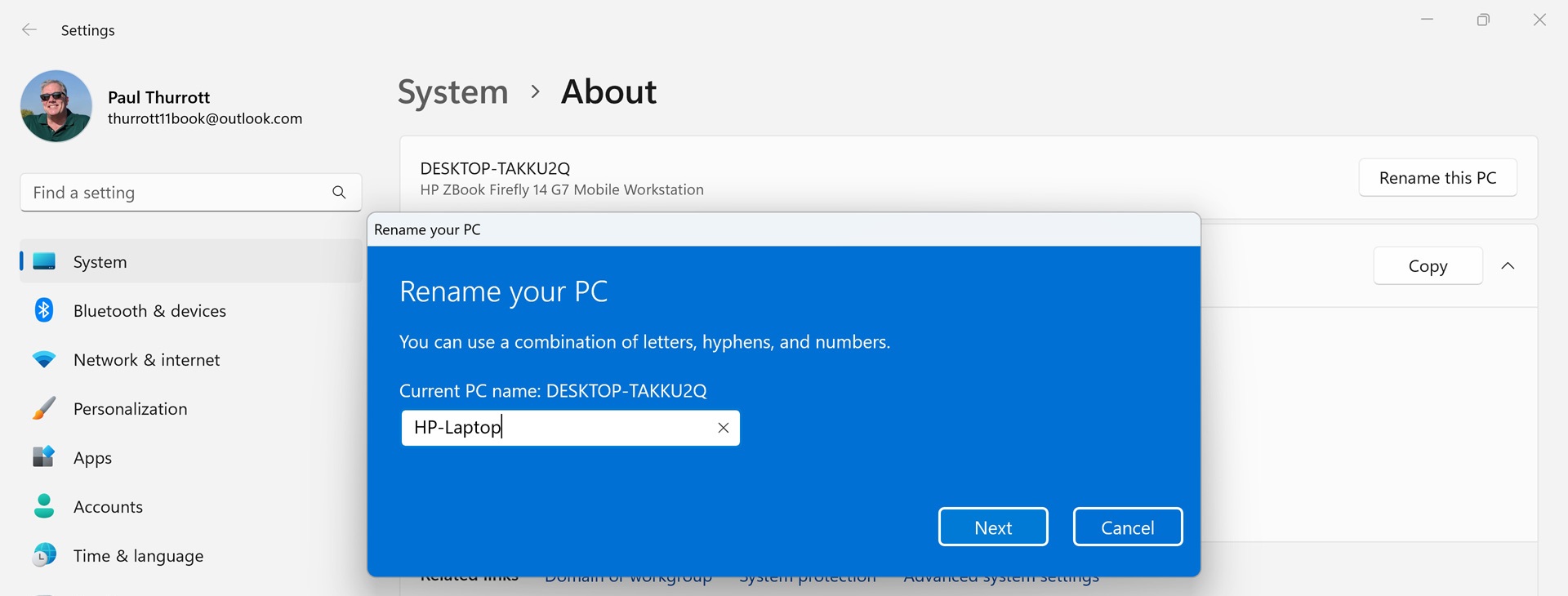Click the Bluetooth & devices icon
Viewport: 1568px width, 596px height.
pyautogui.click(x=44, y=310)
